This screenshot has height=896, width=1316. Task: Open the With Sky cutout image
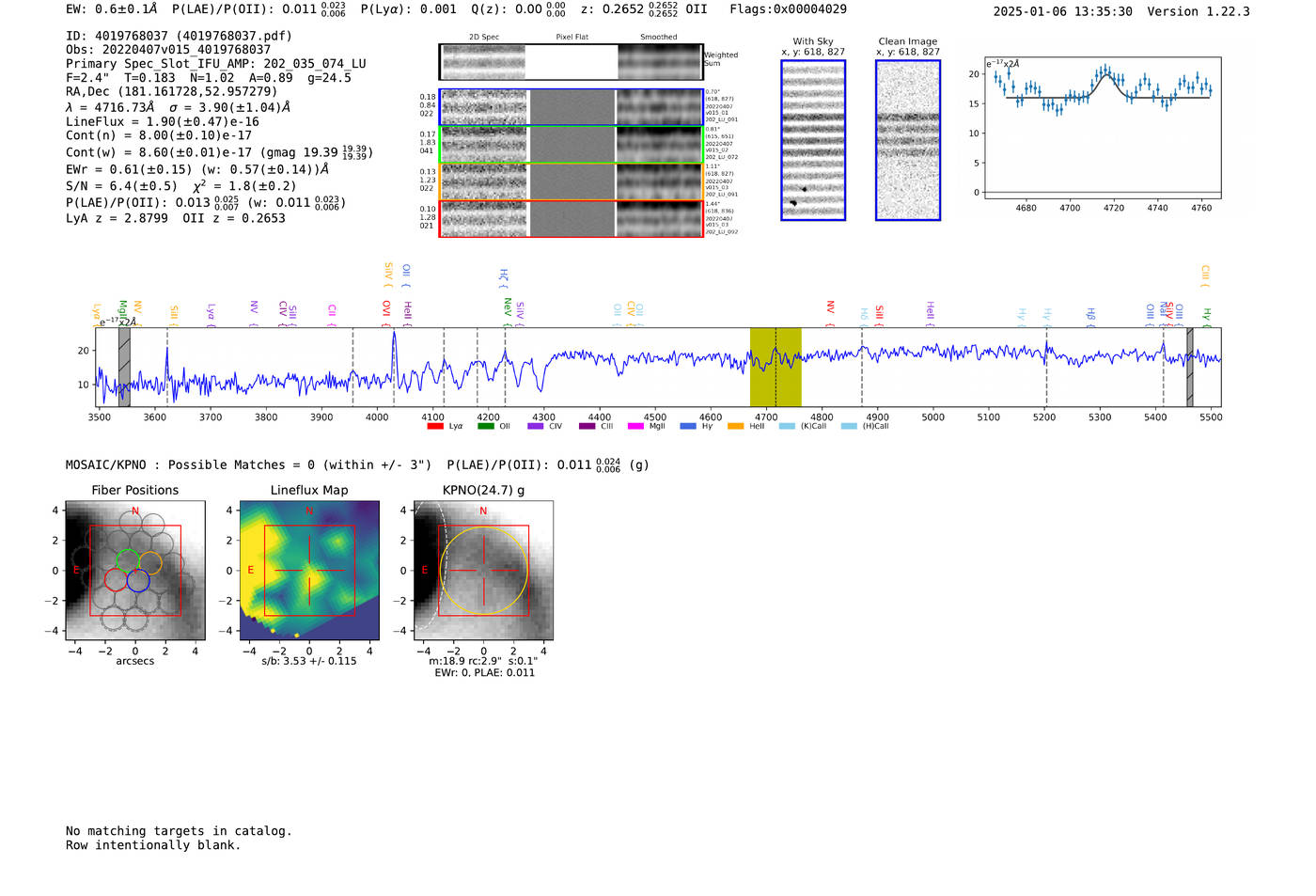point(813,140)
